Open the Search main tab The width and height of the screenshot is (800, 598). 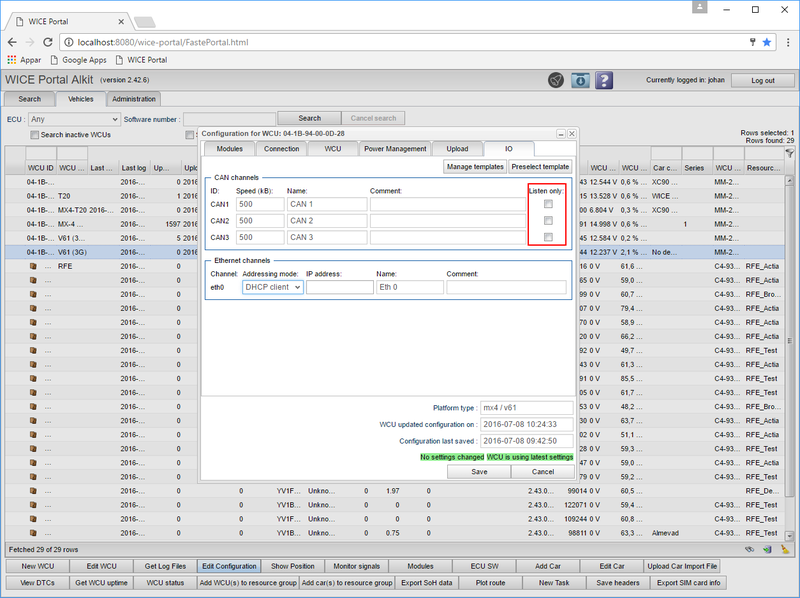click(30, 99)
